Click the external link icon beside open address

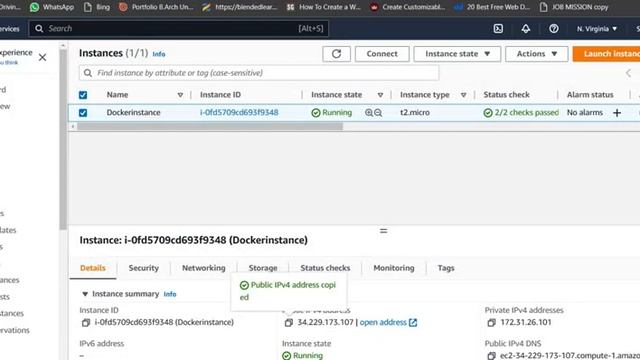pyautogui.click(x=413, y=322)
